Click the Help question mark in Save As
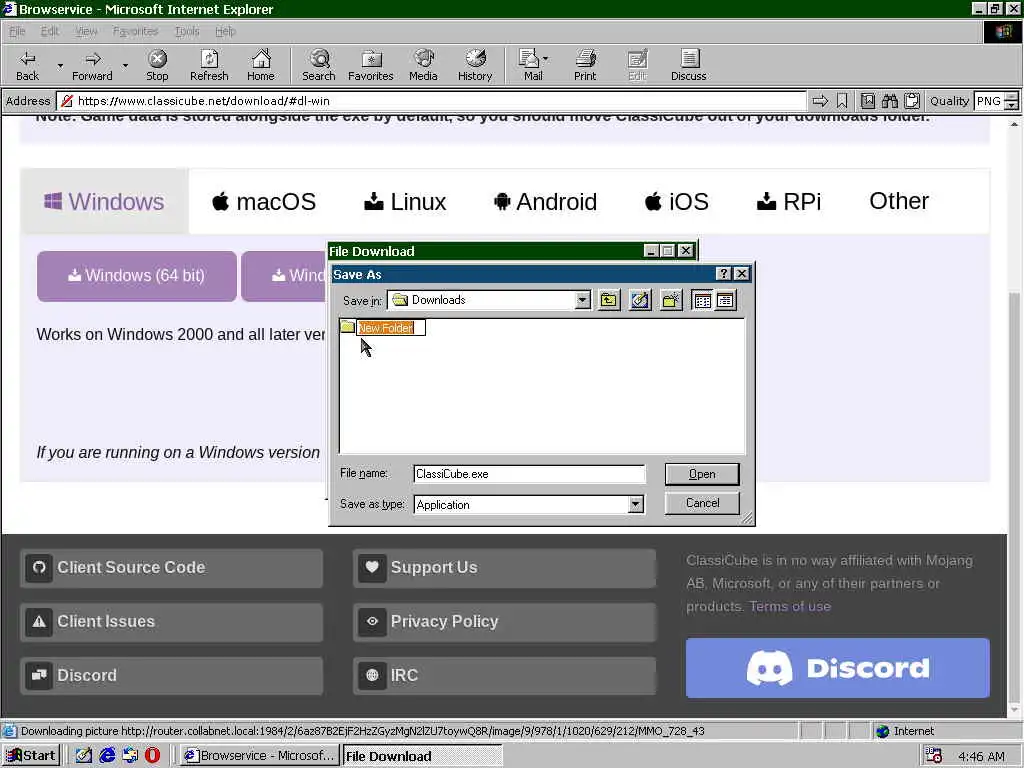The height and width of the screenshot is (768, 1024). 724,274
